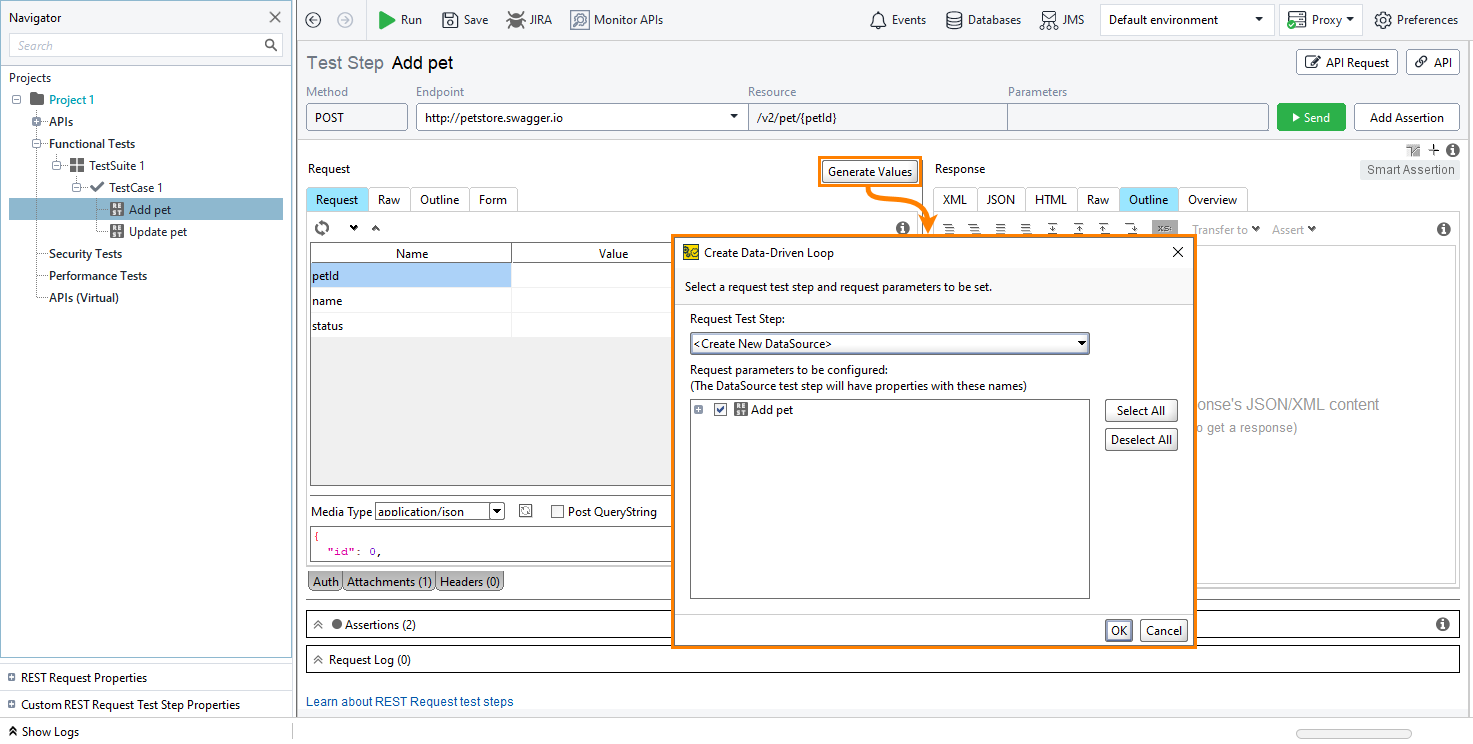Open the Assert dropdown
Screen dimensions: 1473x744
[1294, 229]
